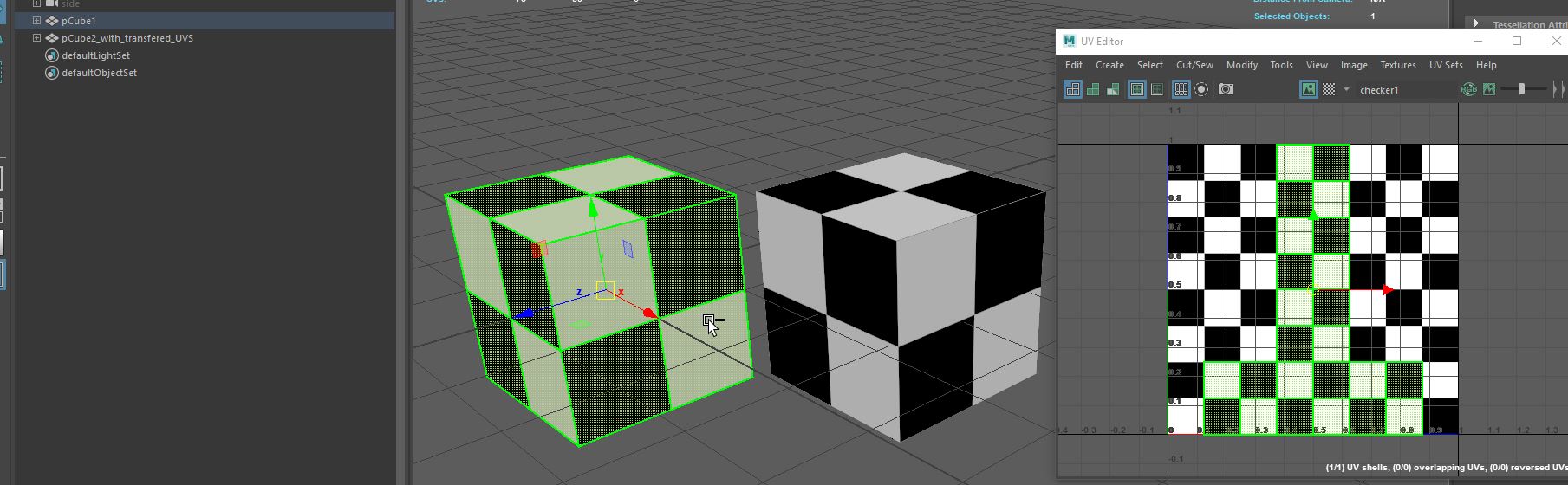
Task: Adjust the image dimming slider
Action: pos(1522,89)
